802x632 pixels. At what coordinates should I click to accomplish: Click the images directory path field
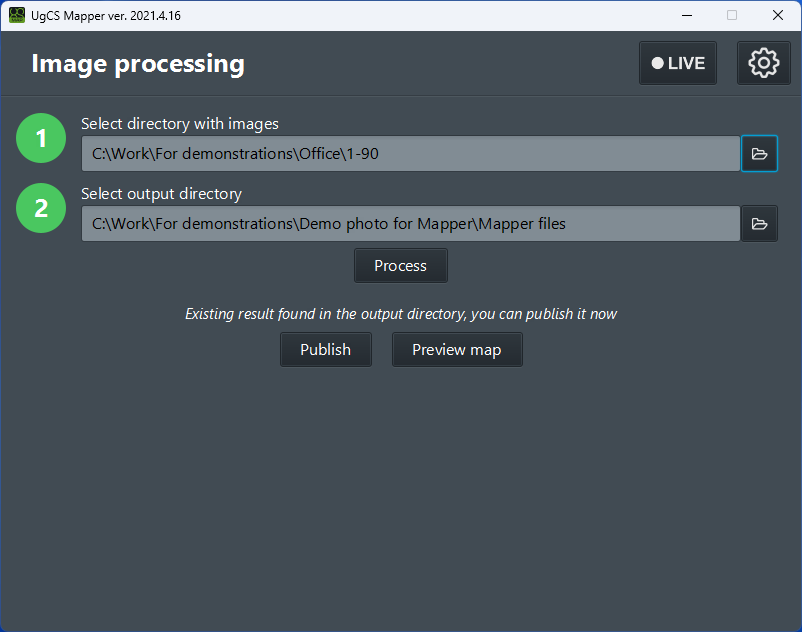coord(410,153)
